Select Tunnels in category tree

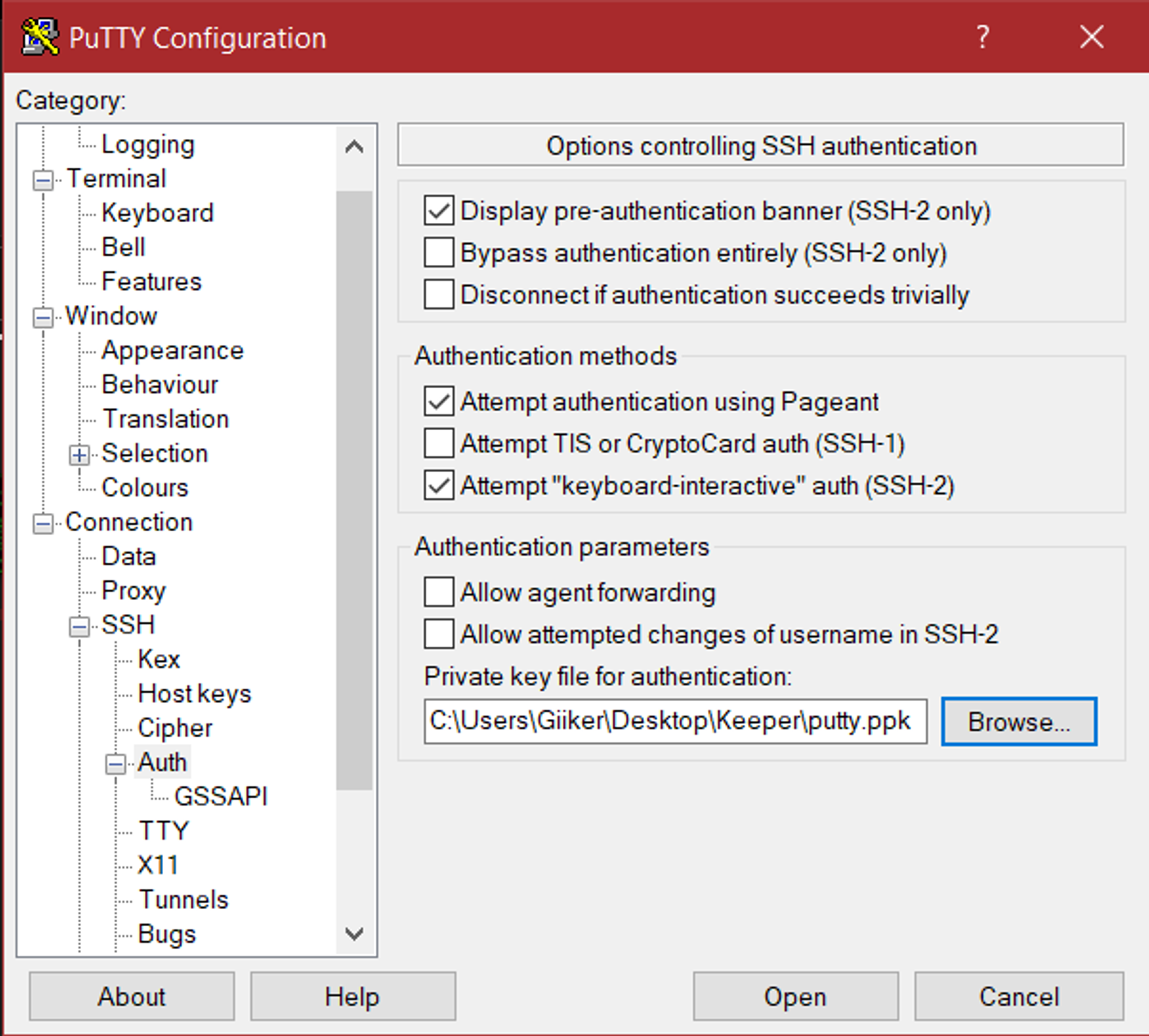click(x=183, y=899)
